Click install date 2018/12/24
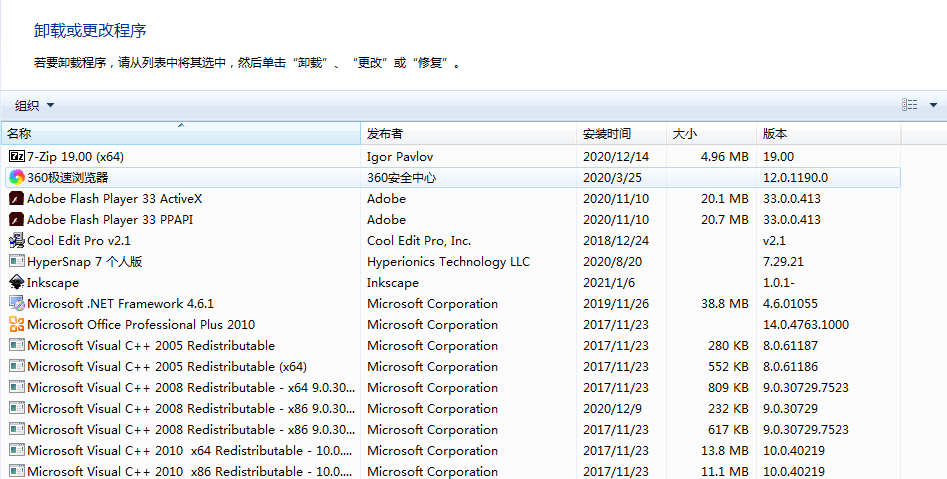 pyautogui.click(x=616, y=240)
